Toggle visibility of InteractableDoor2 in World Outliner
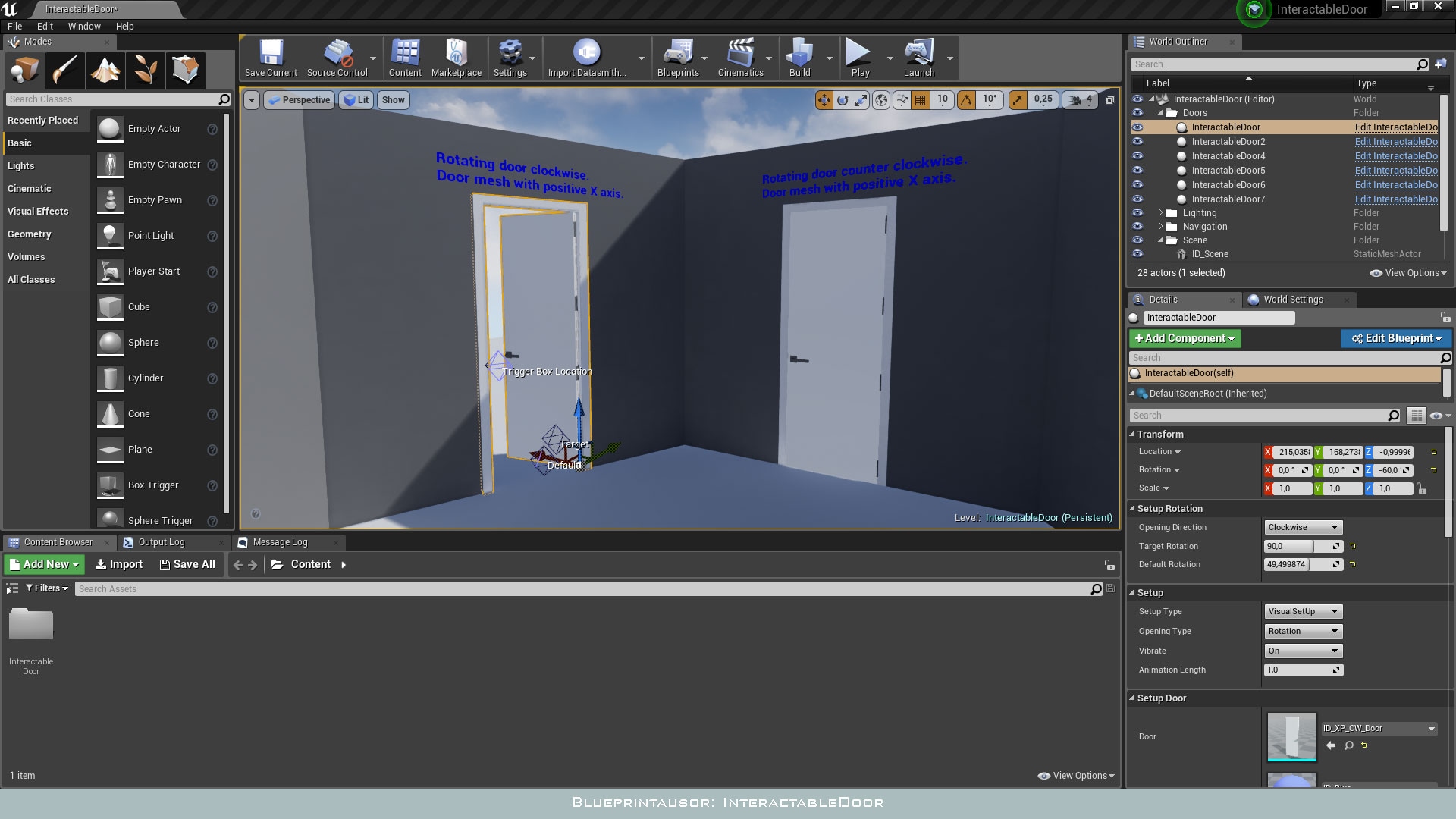Viewport: 1456px width, 819px height. point(1137,142)
